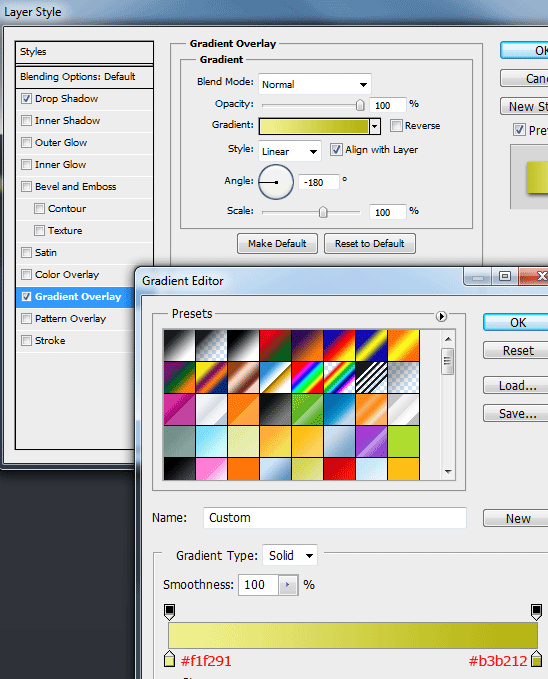Click the right opacity stop above the gradient bar

(x=536, y=611)
